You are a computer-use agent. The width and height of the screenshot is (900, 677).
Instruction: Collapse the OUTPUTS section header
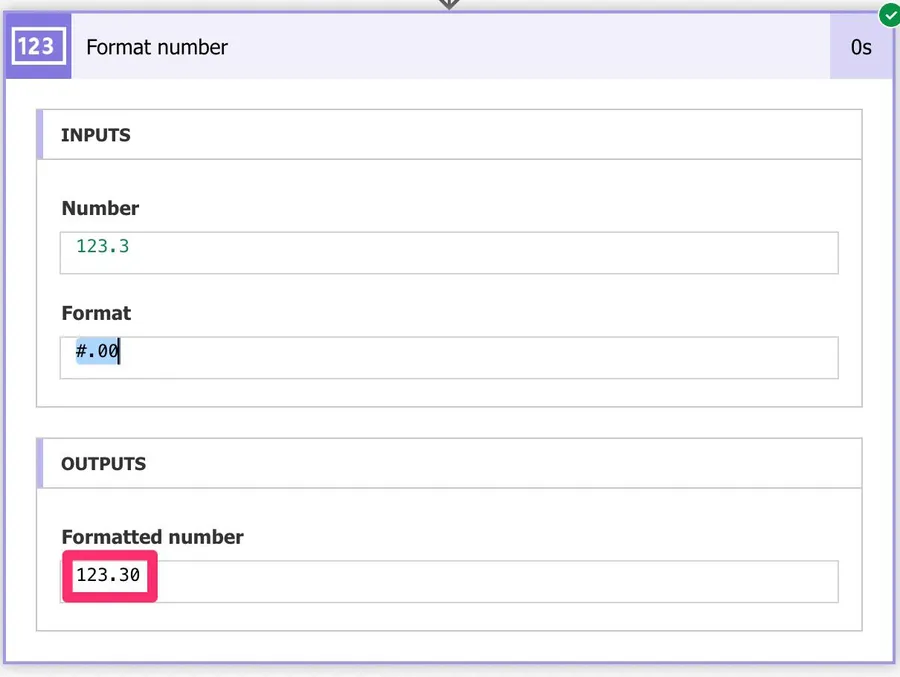pos(103,464)
